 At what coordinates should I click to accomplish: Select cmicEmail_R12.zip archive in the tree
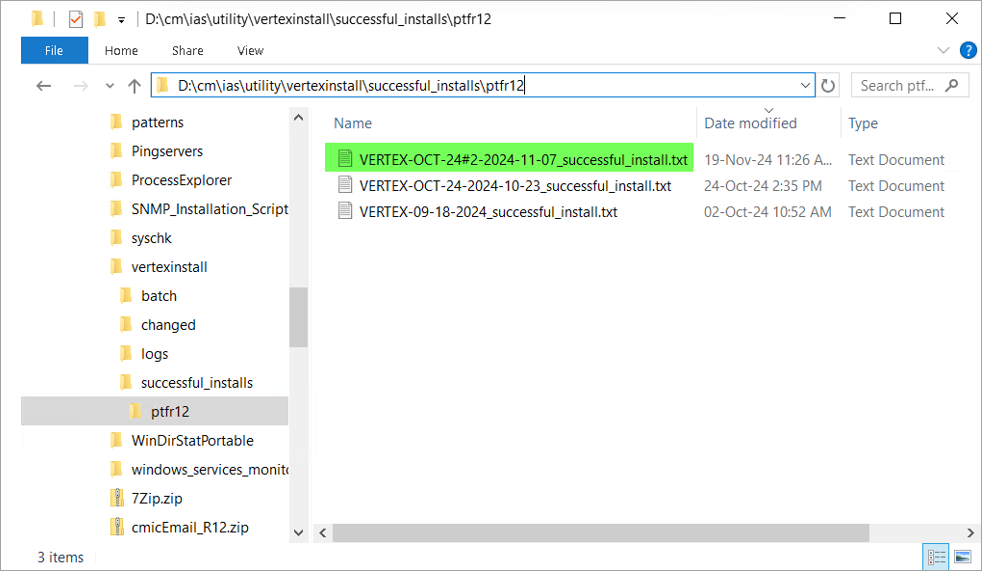[190, 527]
